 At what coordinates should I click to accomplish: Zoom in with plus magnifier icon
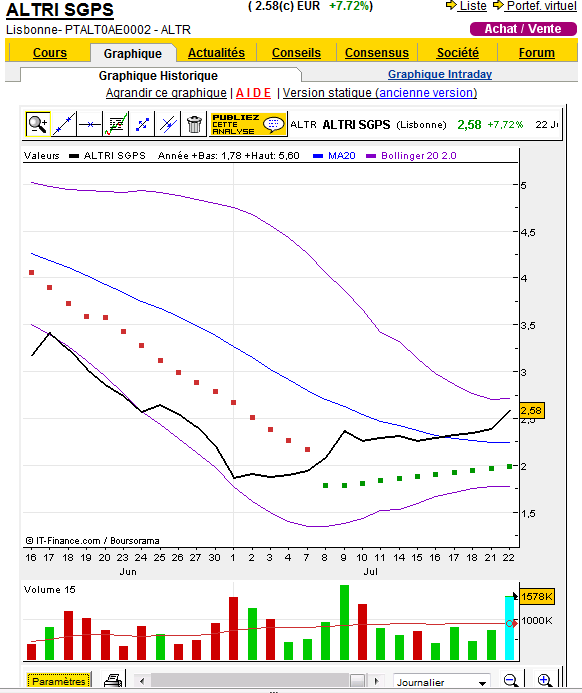(x=544, y=681)
